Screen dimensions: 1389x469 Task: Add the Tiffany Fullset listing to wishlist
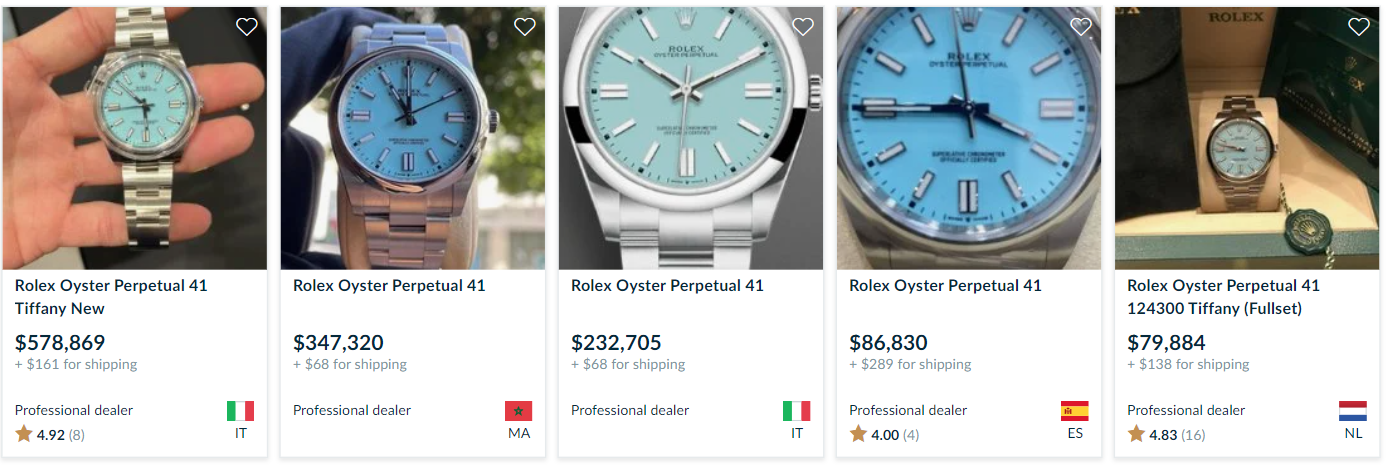pos(1358,28)
